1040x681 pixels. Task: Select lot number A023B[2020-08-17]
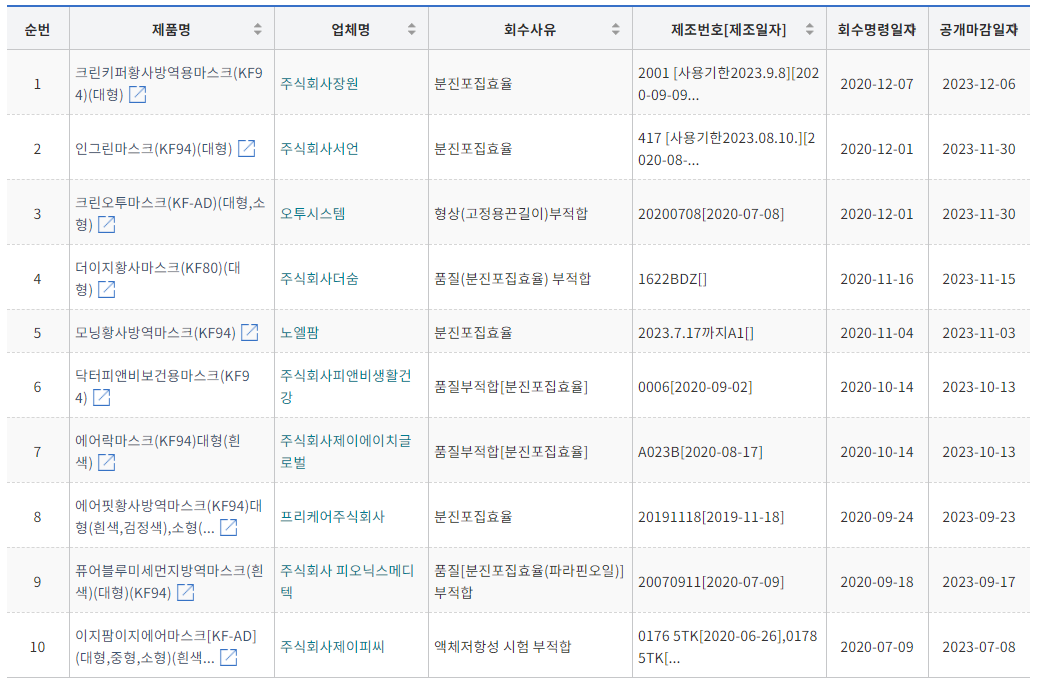click(700, 452)
